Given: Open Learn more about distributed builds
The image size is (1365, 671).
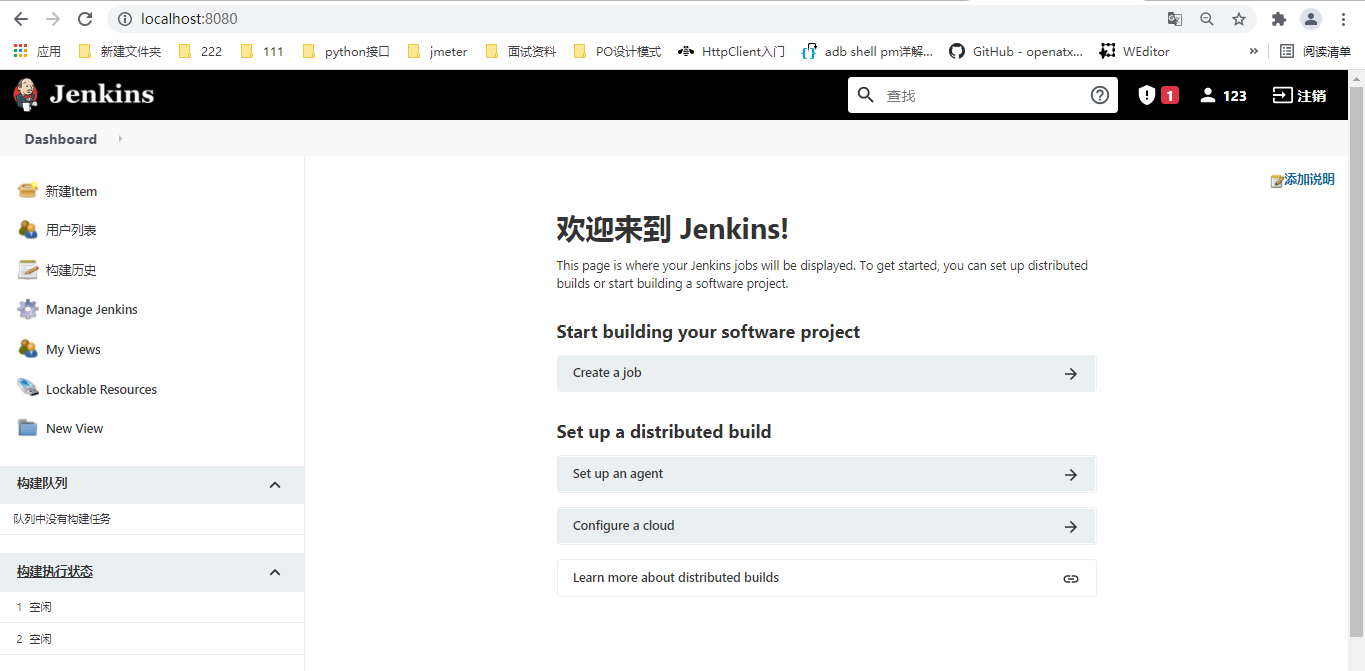Looking at the screenshot, I should click(826, 578).
